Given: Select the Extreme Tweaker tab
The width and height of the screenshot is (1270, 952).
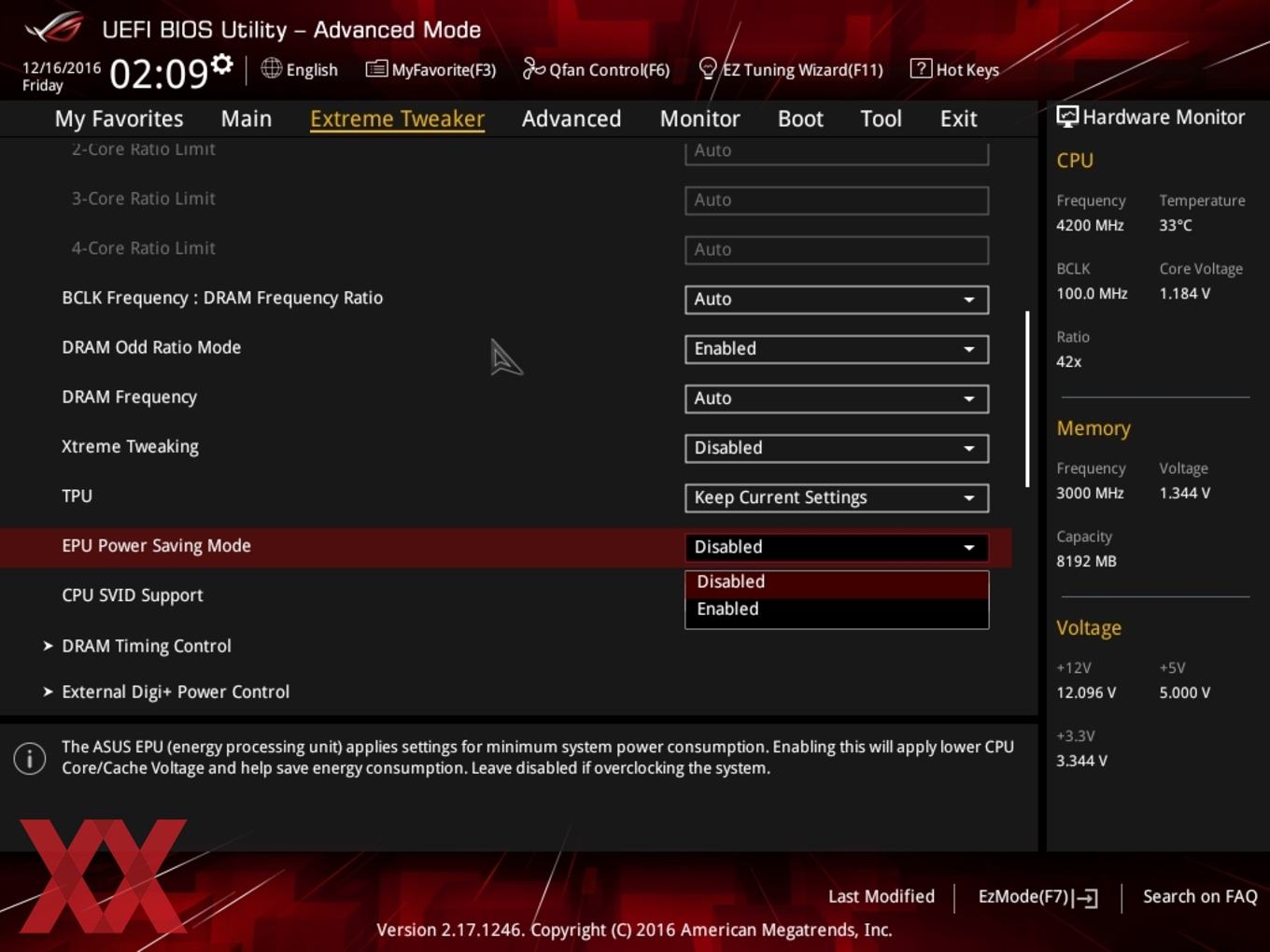Looking at the screenshot, I should pyautogui.click(x=397, y=119).
